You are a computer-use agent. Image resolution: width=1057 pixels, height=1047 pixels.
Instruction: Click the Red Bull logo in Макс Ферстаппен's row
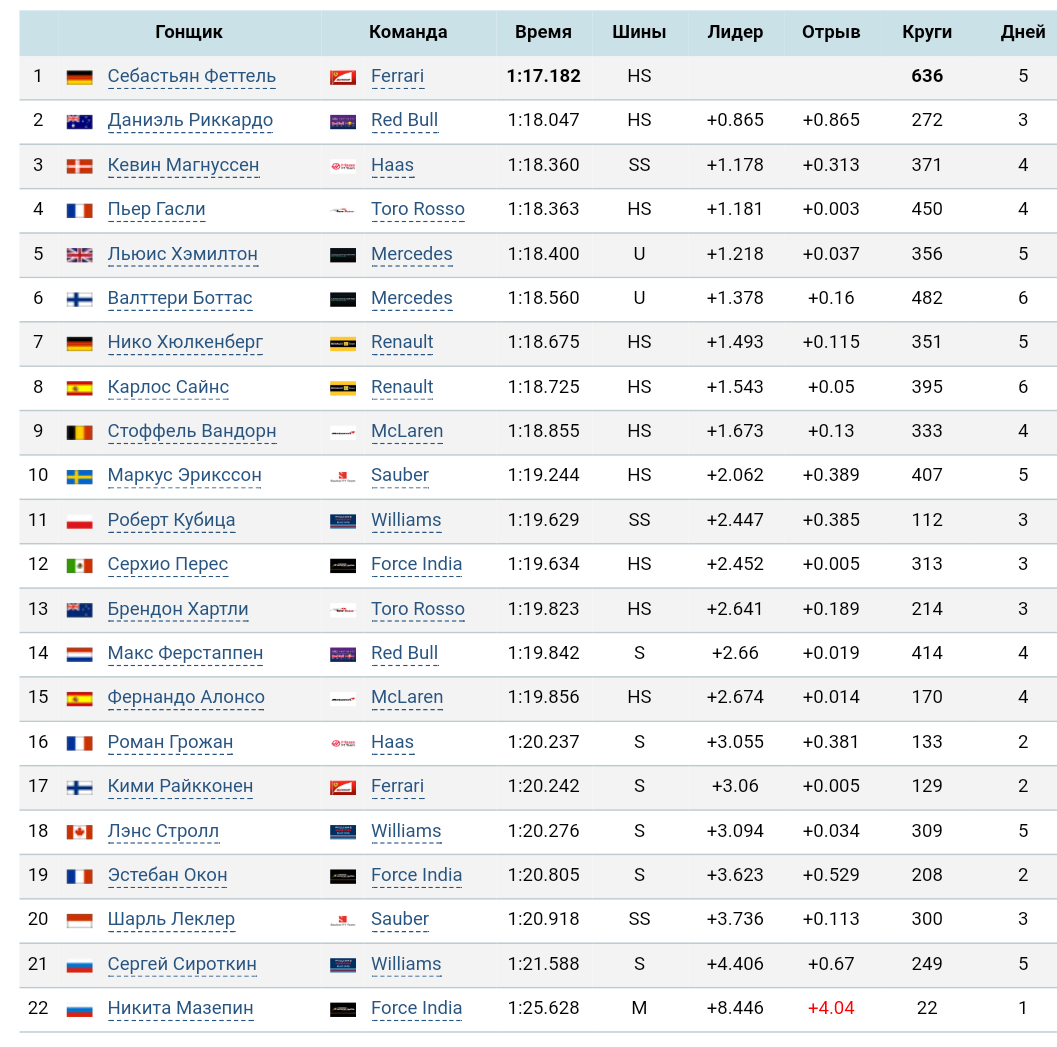point(343,654)
